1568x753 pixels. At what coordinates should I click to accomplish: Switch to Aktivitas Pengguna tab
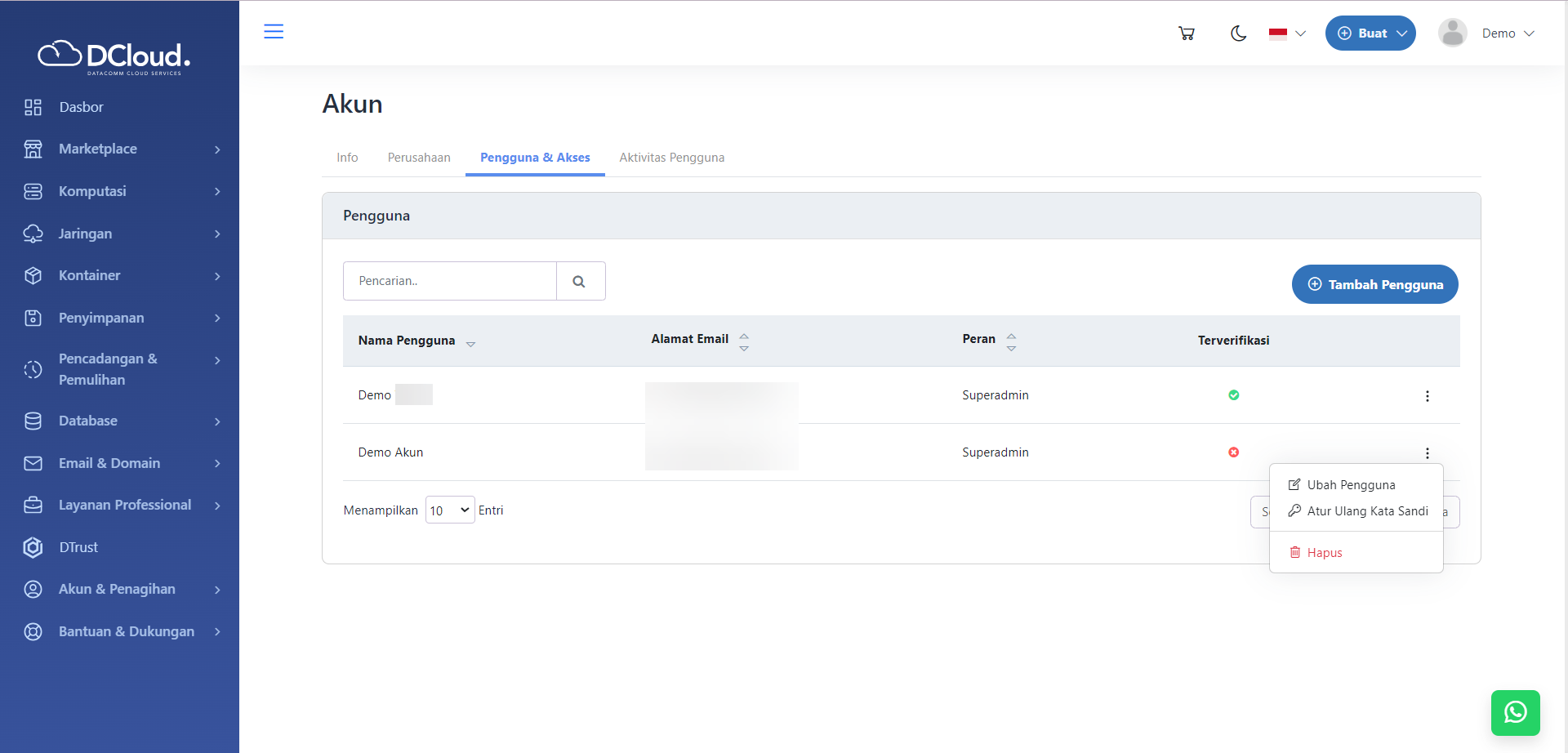[x=671, y=158]
